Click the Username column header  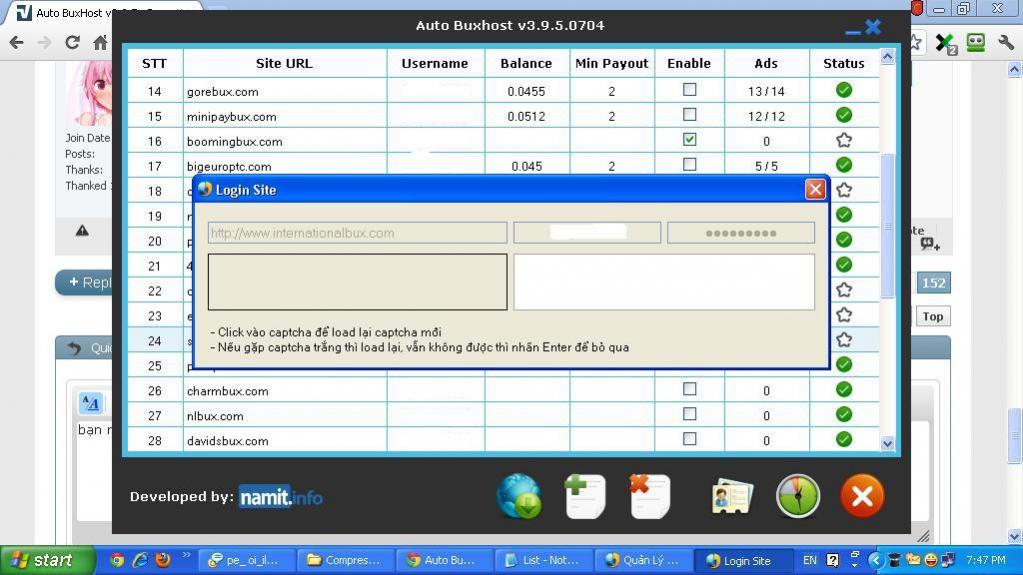pos(435,63)
